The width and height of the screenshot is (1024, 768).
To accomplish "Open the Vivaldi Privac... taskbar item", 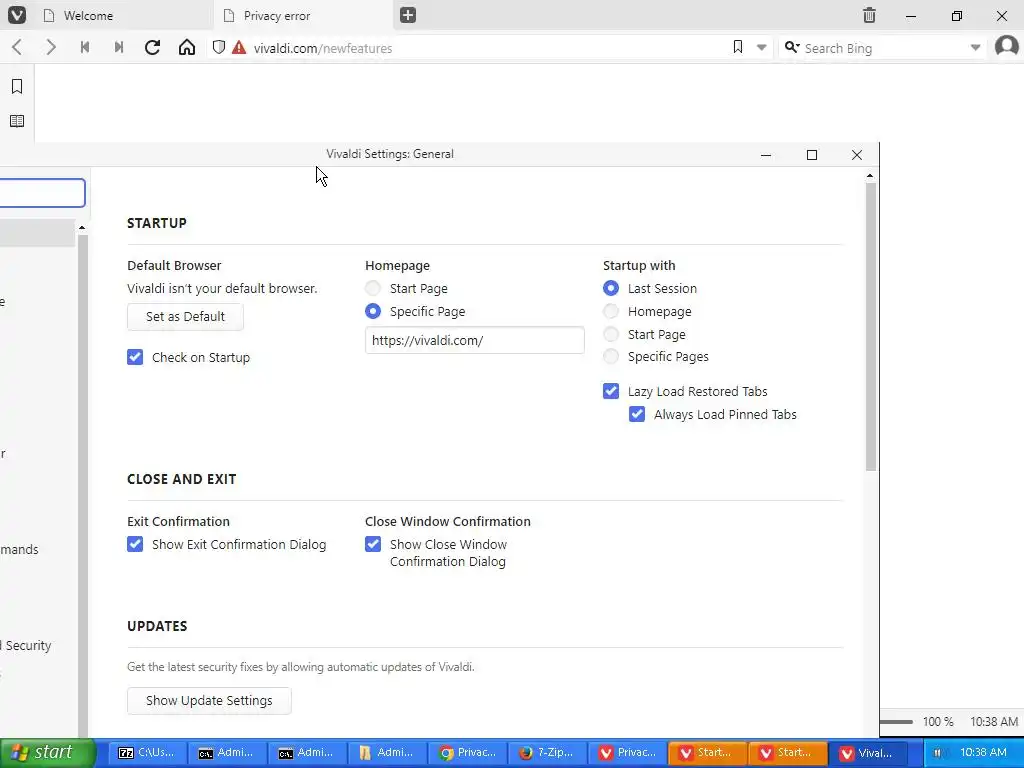I will coord(628,752).
